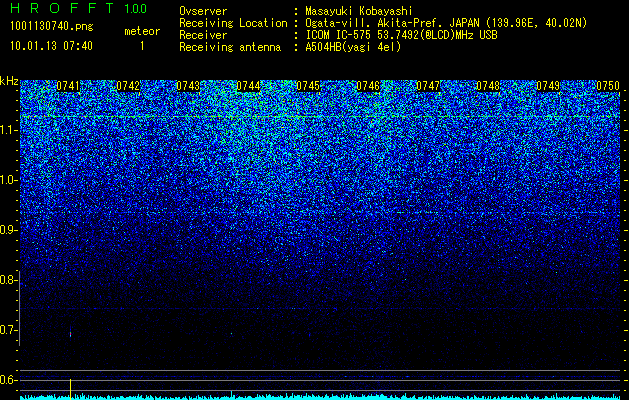Click the 0.7 kHz axis label
The image size is (629, 400).
tap(8, 330)
